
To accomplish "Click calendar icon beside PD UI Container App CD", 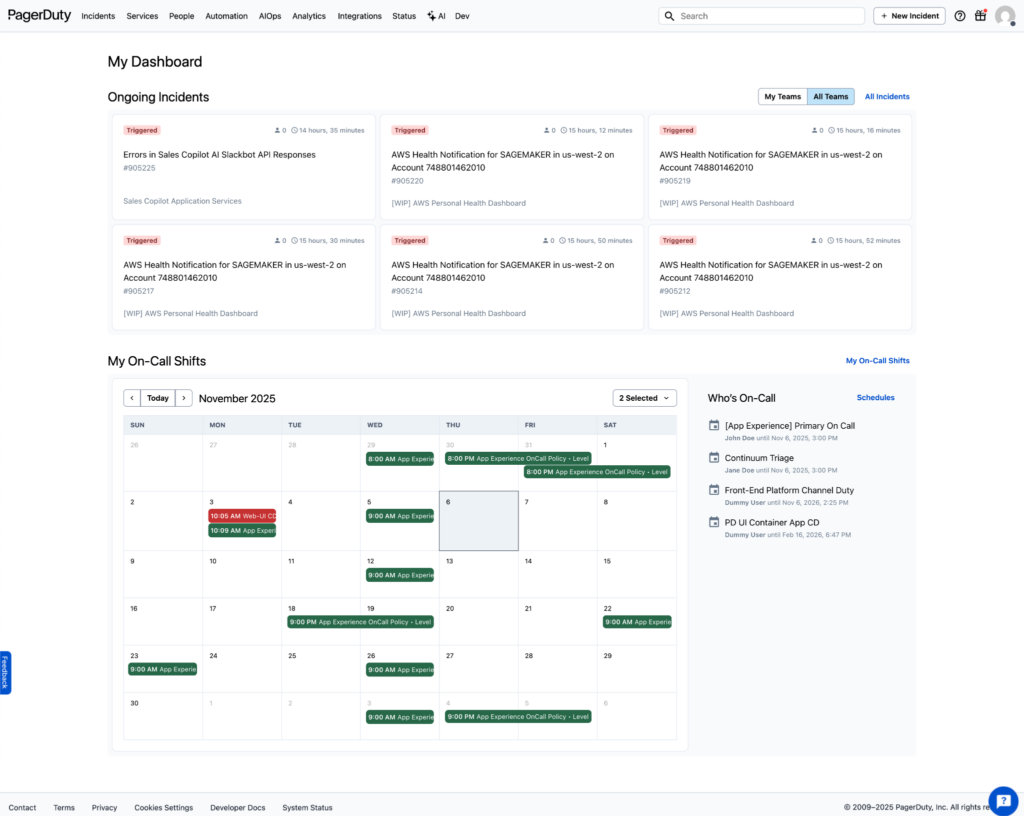I will pos(714,523).
